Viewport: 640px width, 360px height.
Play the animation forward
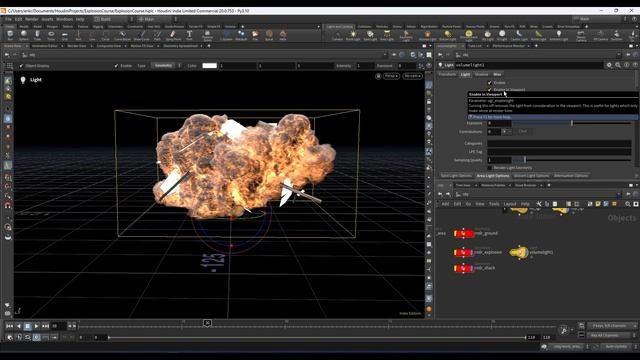pos(36,326)
